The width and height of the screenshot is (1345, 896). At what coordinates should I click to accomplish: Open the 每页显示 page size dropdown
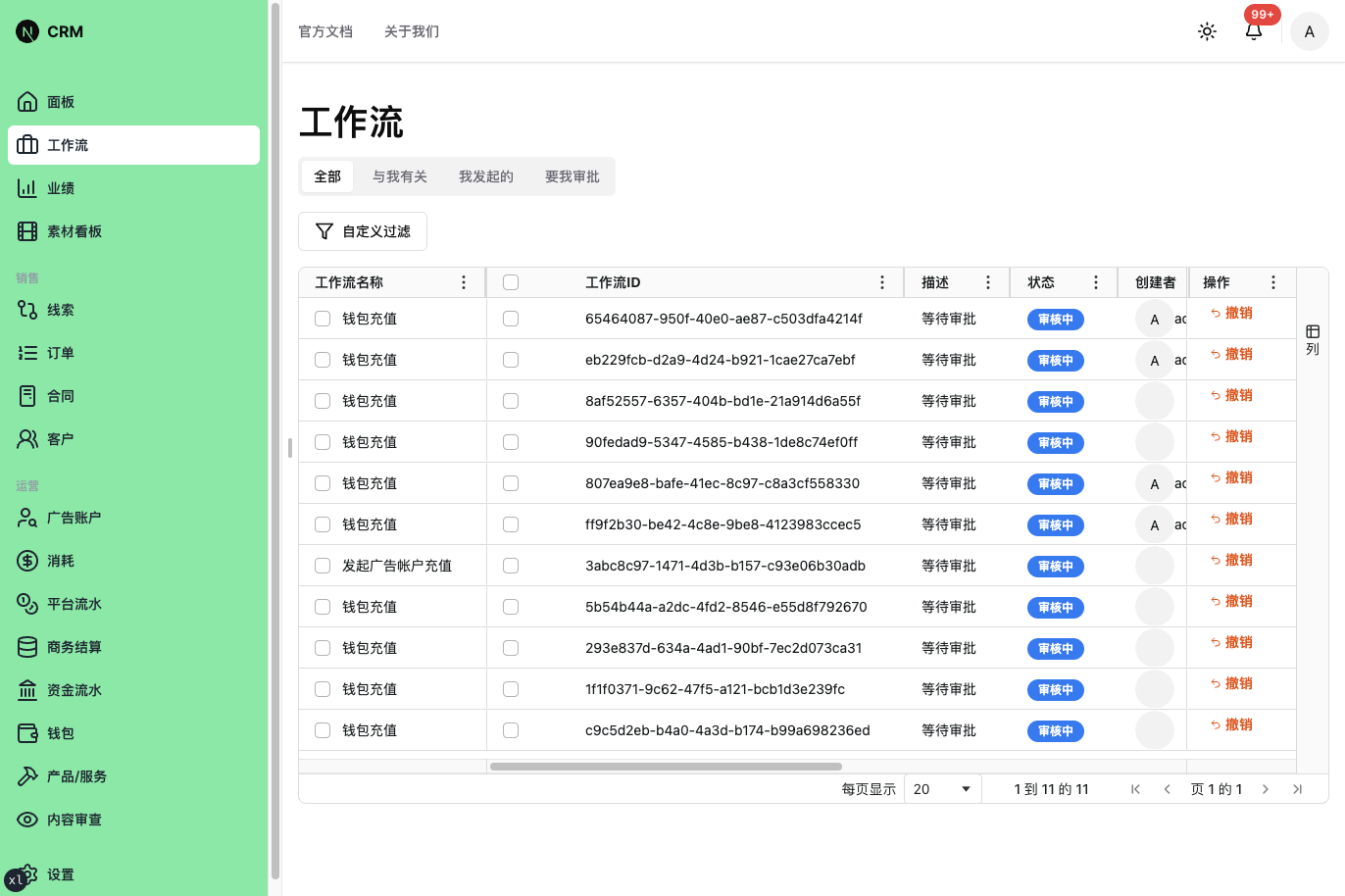click(x=941, y=788)
